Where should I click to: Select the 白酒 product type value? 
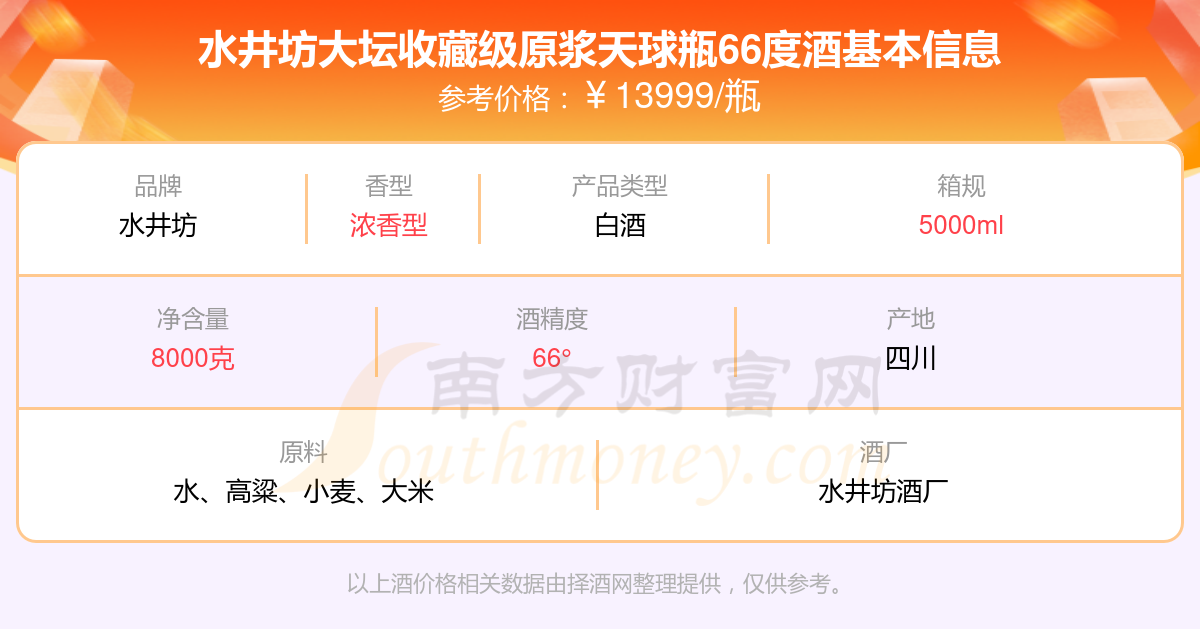point(620,225)
